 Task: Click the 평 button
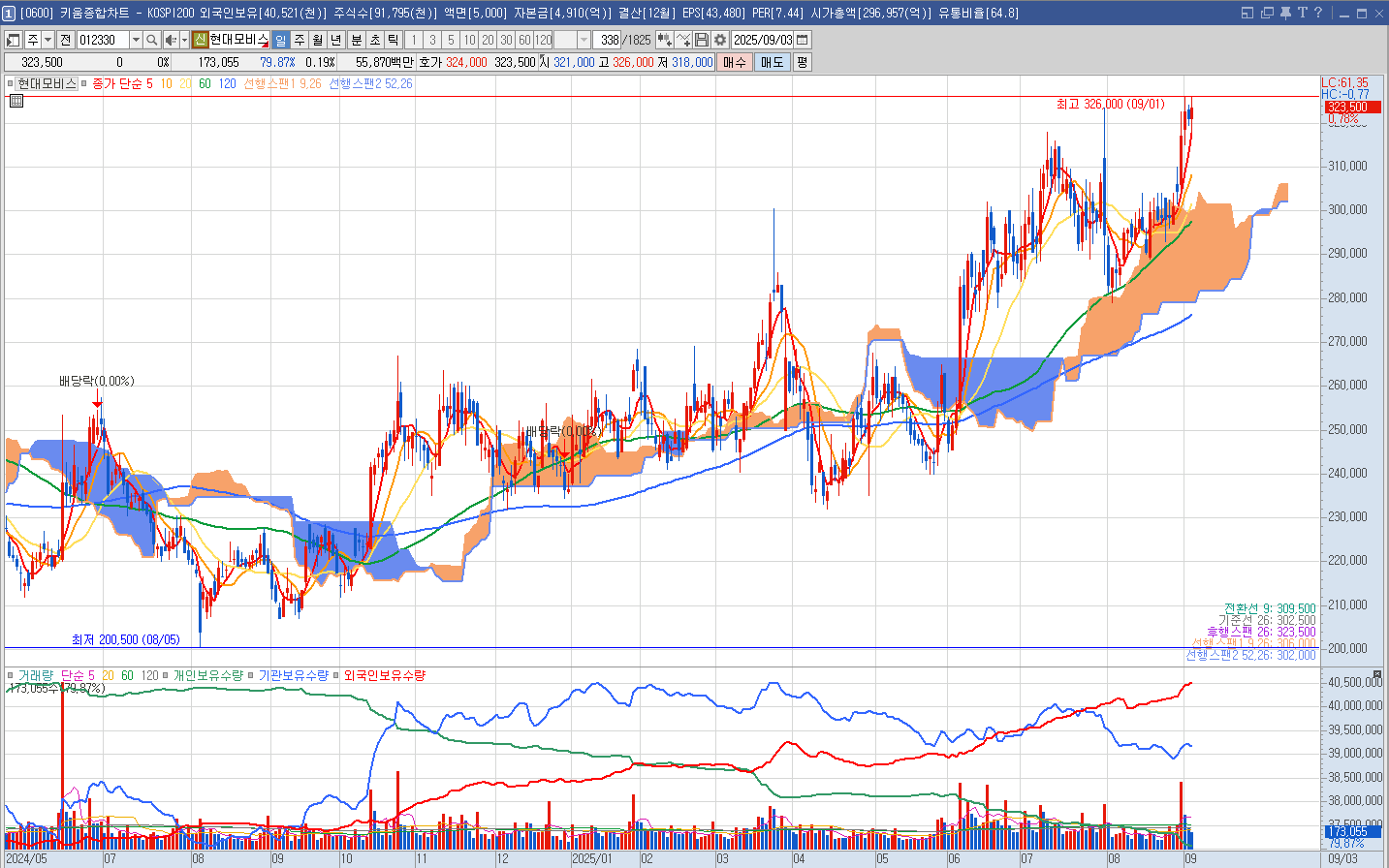(802, 62)
